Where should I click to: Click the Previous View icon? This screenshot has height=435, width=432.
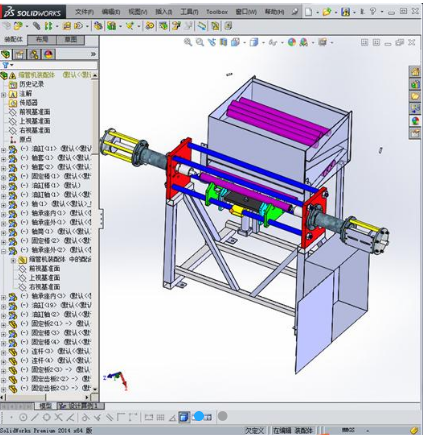[212, 42]
